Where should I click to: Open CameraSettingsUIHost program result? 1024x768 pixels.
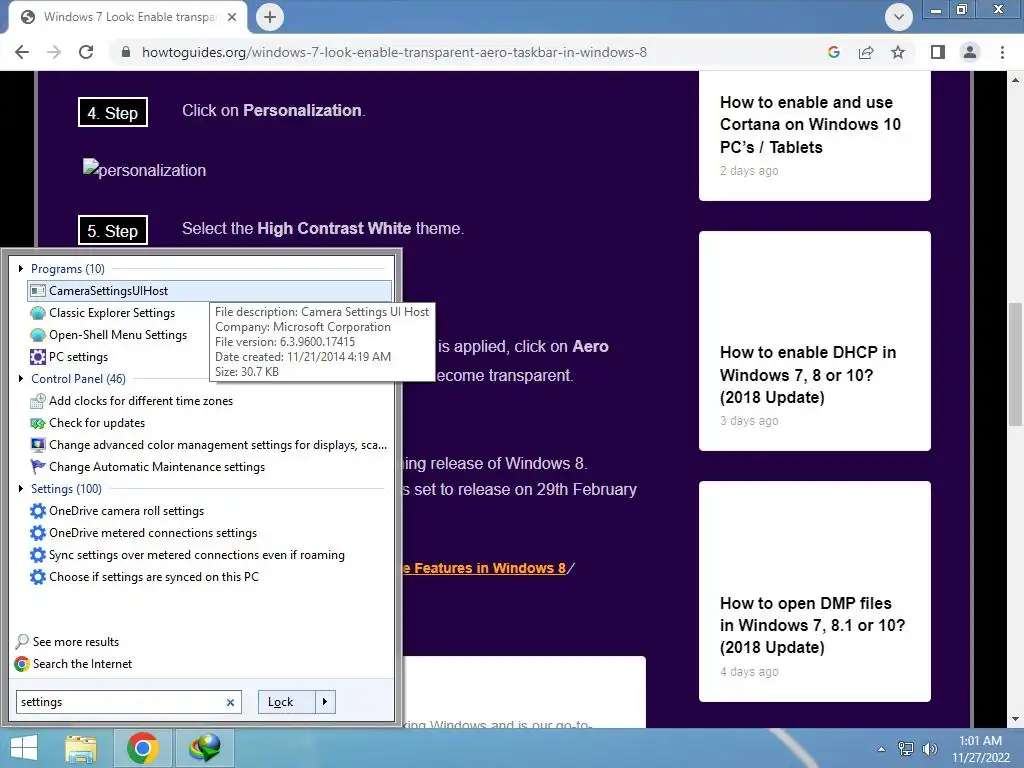[x=210, y=291]
